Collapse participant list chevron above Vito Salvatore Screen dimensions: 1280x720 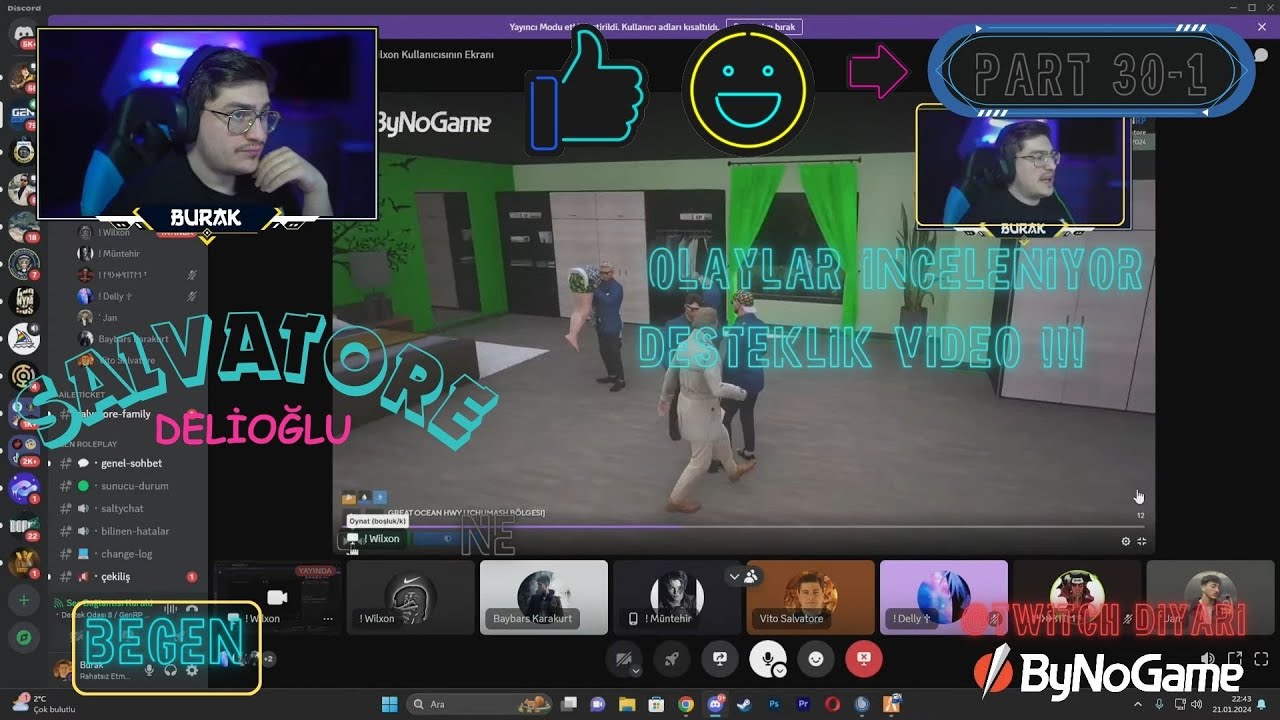[734, 576]
